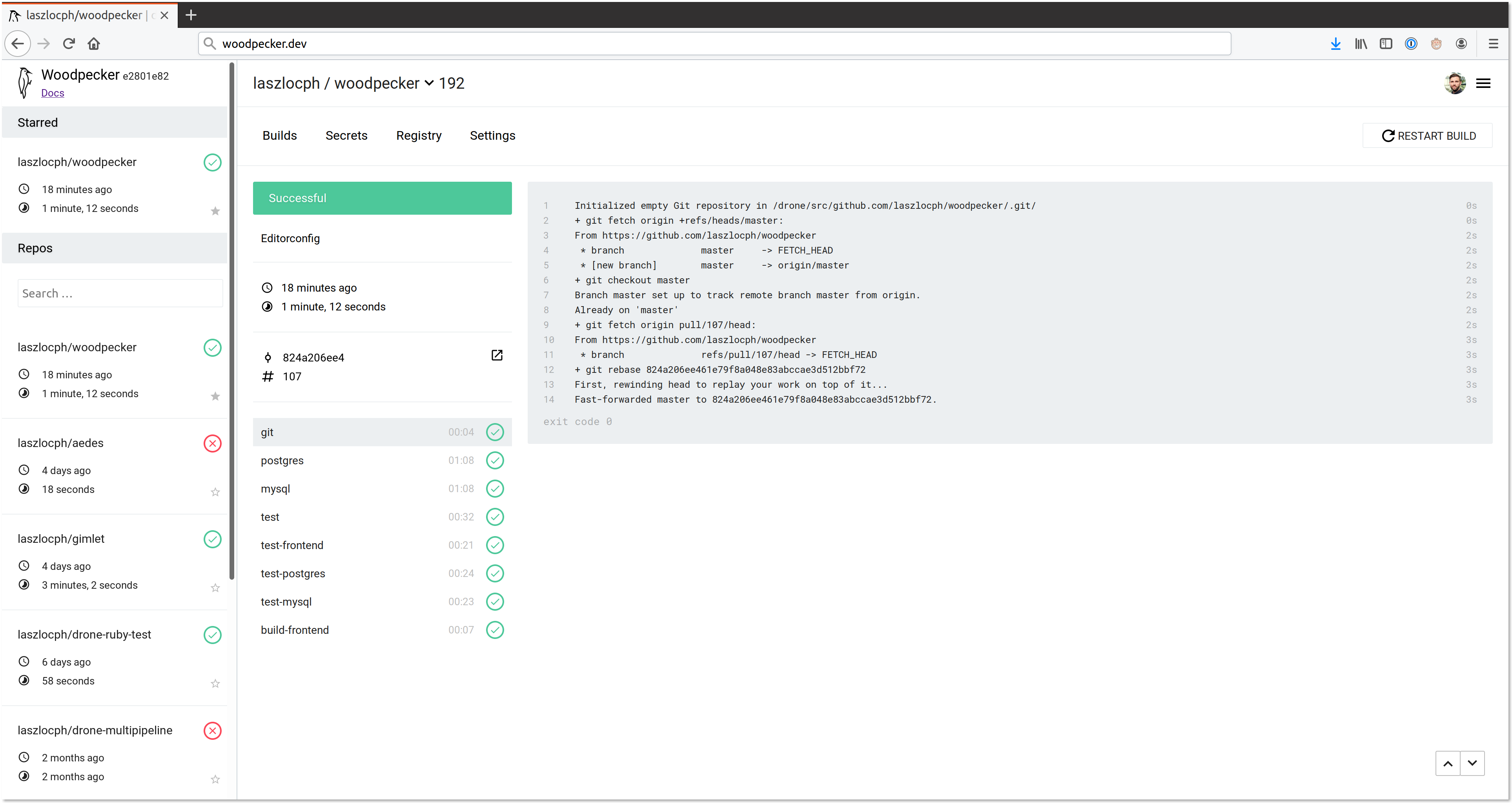Switch to the Registry tab
This screenshot has width=1512, height=803.
419,135
